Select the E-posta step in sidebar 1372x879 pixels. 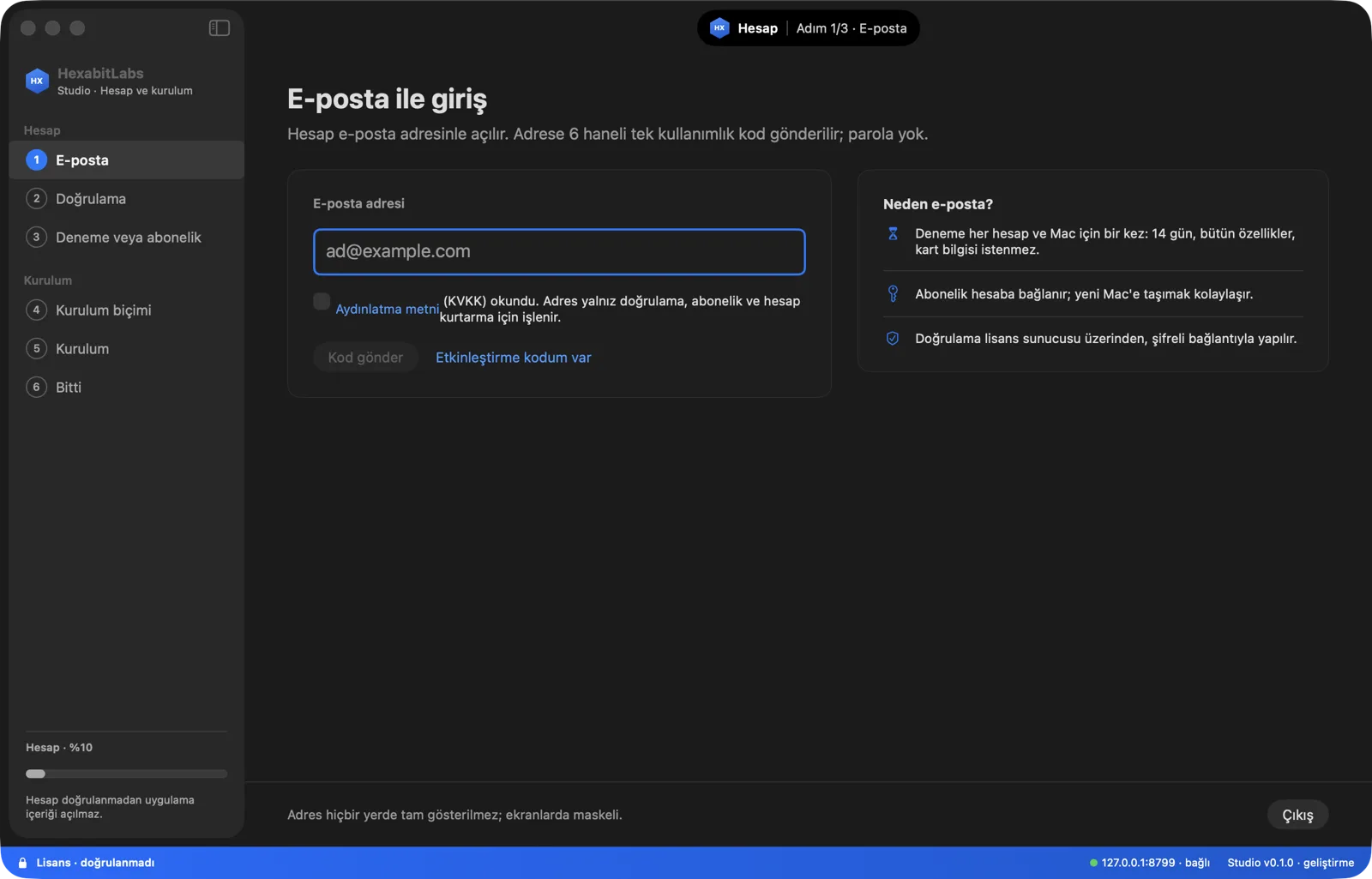click(x=127, y=160)
